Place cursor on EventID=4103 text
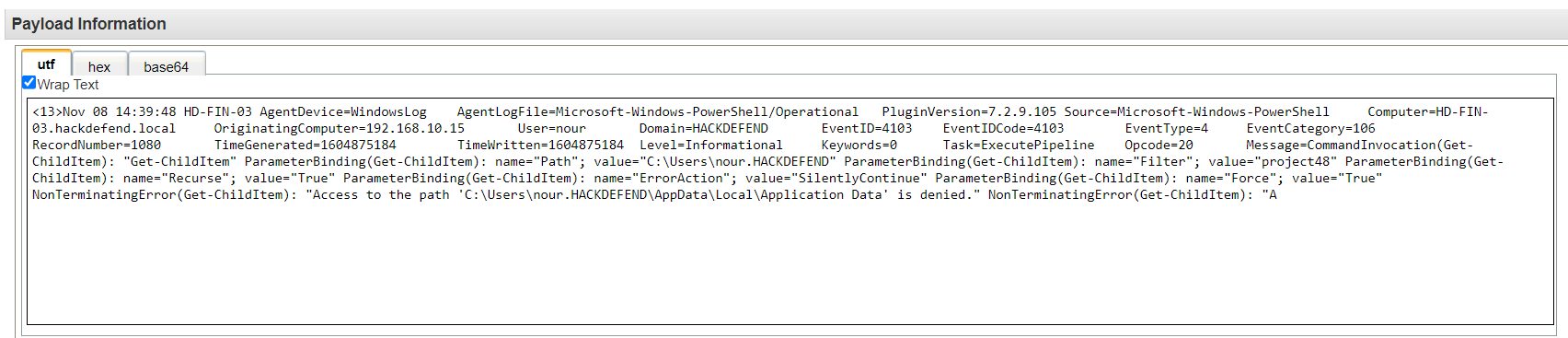This screenshot has width=1568, height=338. 866,128
